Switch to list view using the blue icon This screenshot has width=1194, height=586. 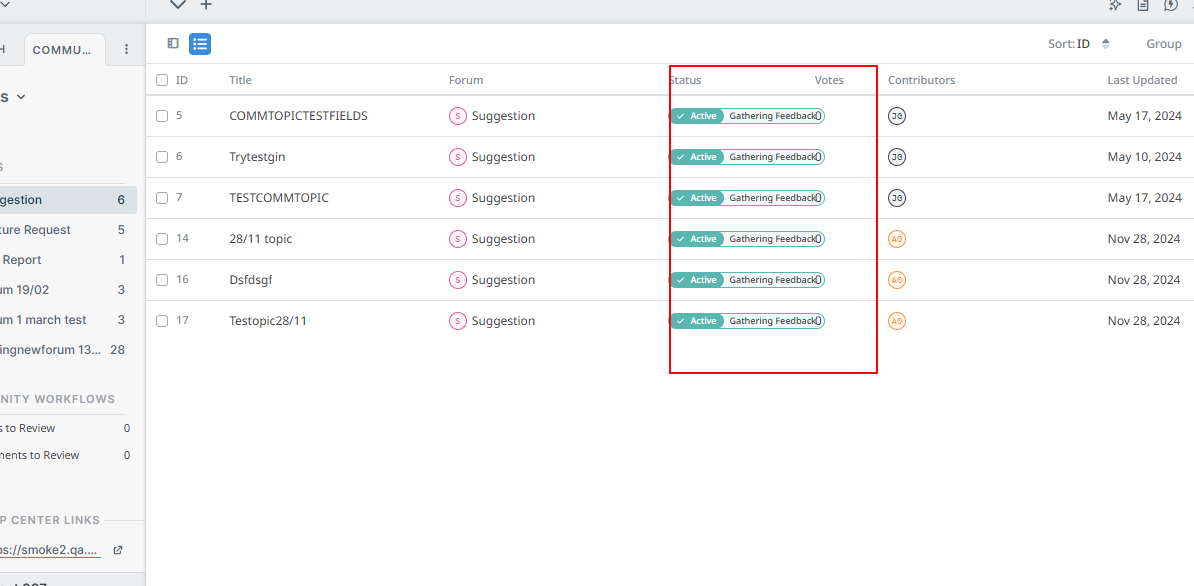coord(200,44)
